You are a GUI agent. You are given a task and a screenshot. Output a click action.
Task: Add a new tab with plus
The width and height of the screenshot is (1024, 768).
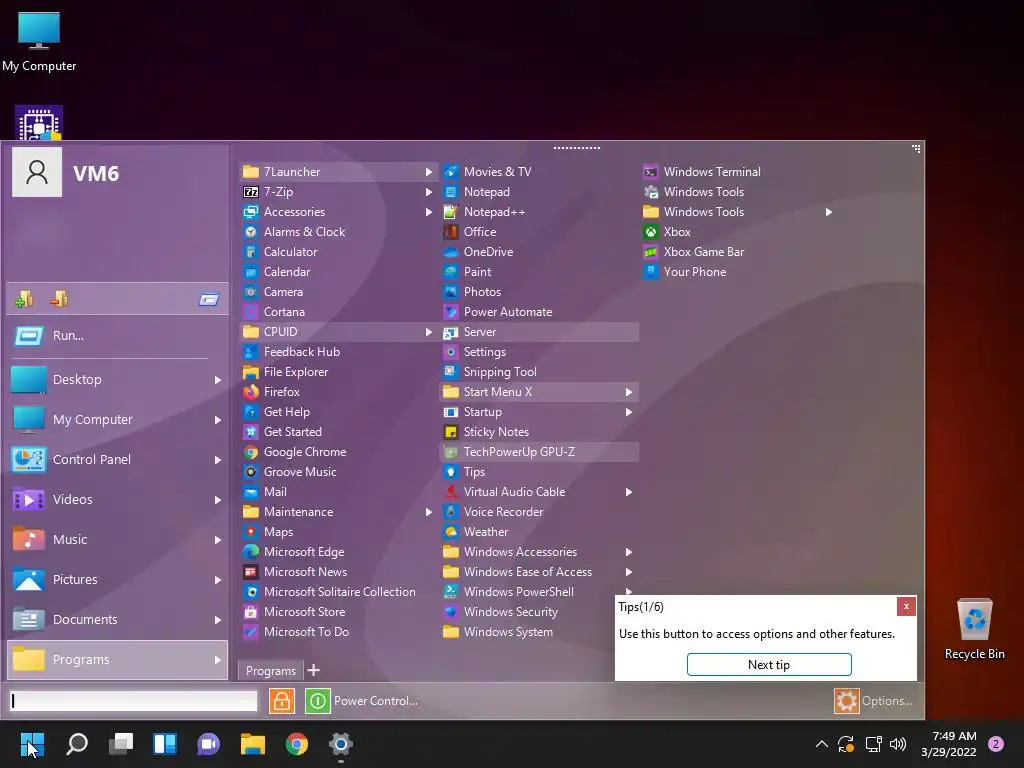click(313, 671)
